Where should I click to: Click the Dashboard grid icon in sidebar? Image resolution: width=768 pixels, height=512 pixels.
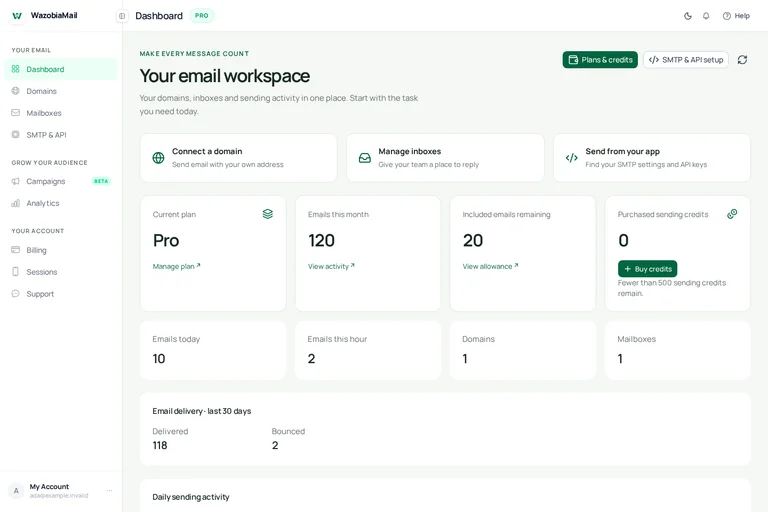click(x=16, y=69)
